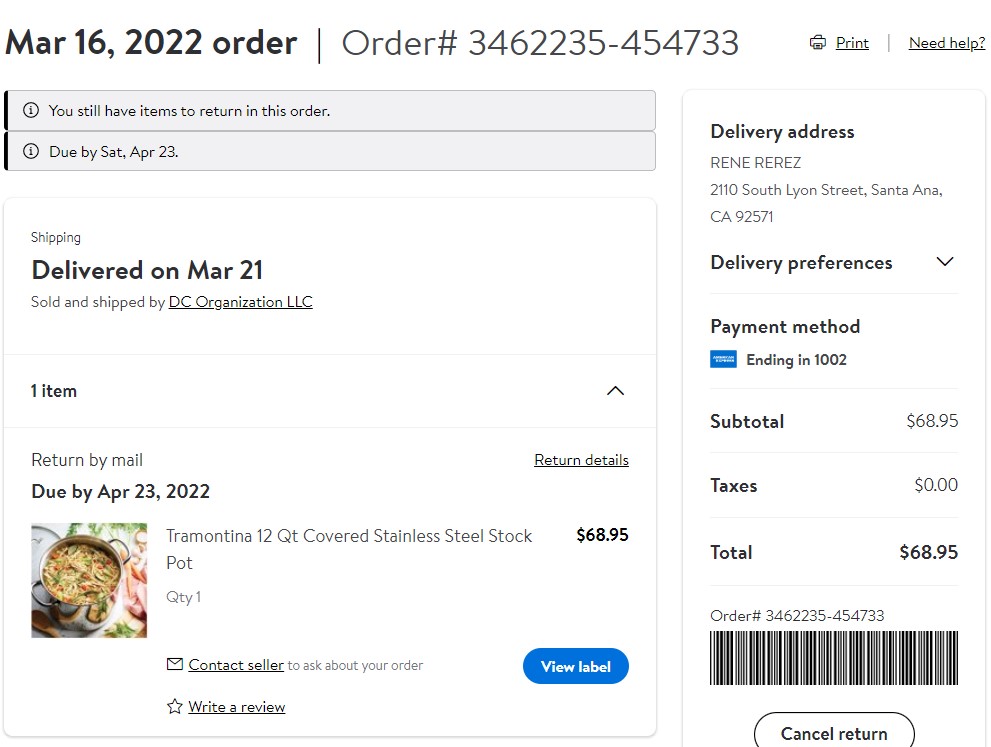Click the printer icon beside Print
The height and width of the screenshot is (747, 991).
(x=817, y=42)
